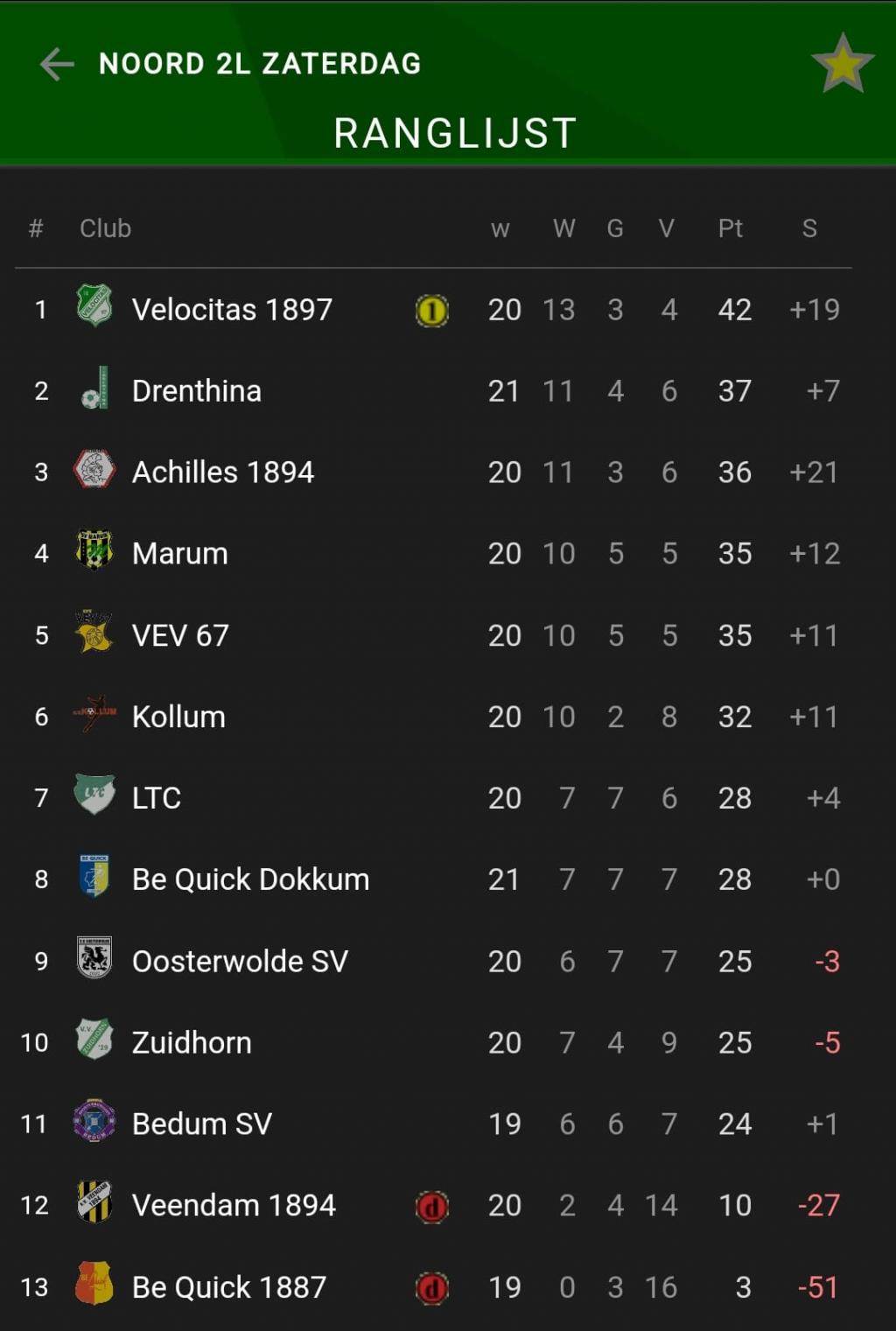Select the Ranglijst heading
896x1331 pixels.
pyautogui.click(x=455, y=133)
